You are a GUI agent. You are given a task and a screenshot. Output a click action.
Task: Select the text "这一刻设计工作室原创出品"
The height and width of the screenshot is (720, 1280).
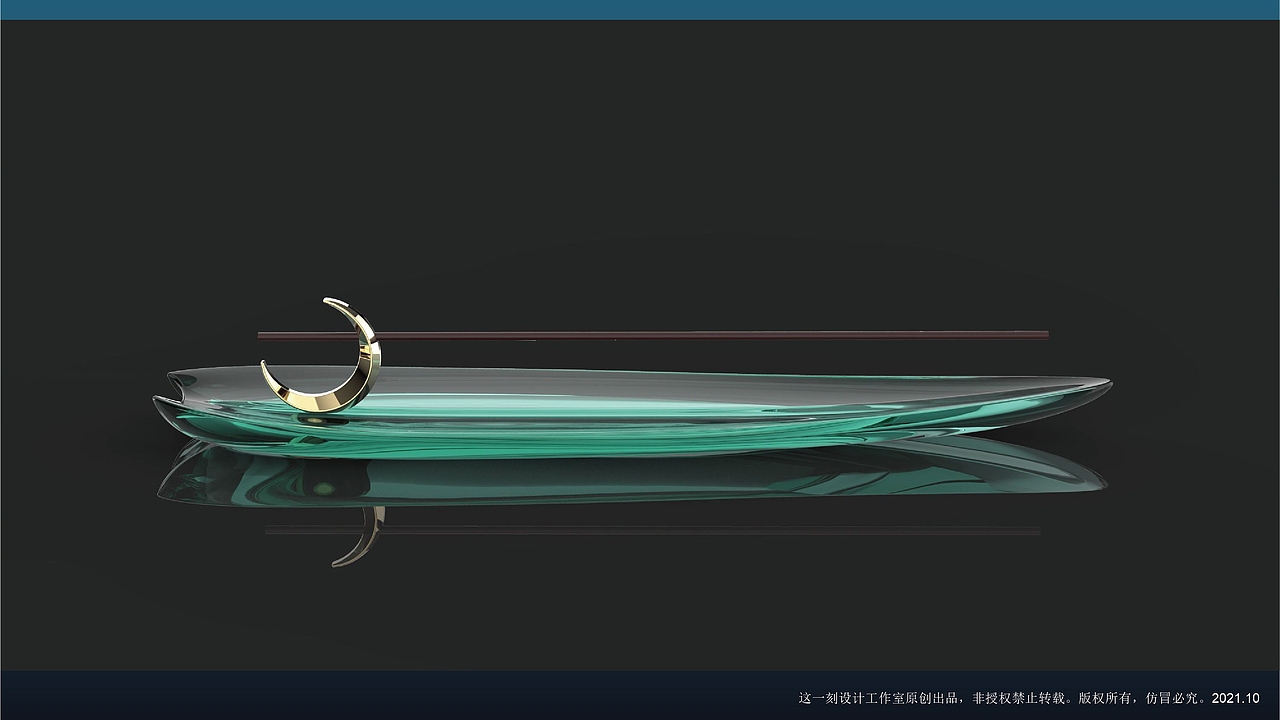click(880, 698)
